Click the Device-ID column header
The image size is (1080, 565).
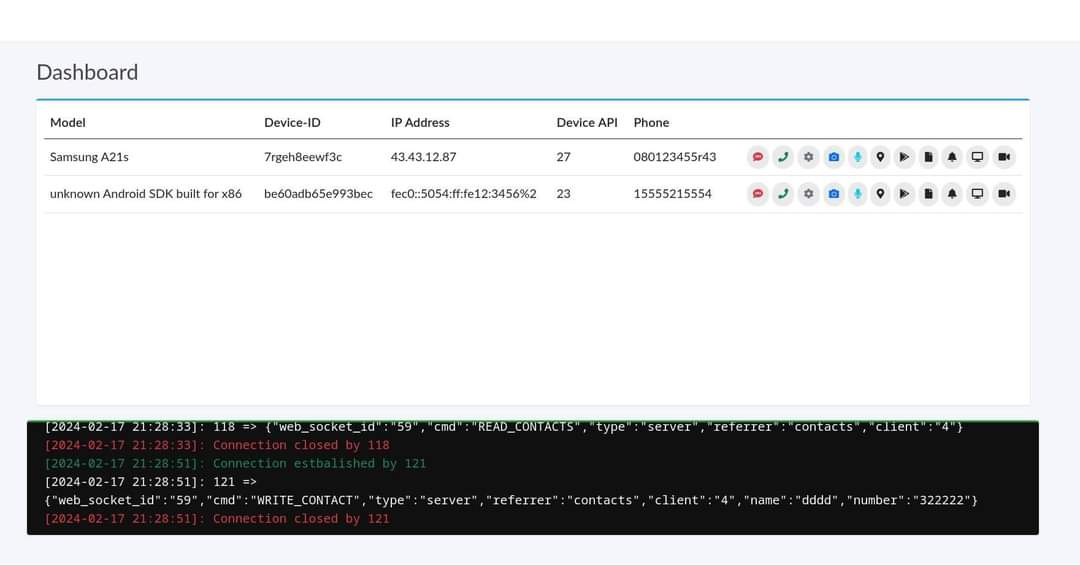tap(292, 123)
